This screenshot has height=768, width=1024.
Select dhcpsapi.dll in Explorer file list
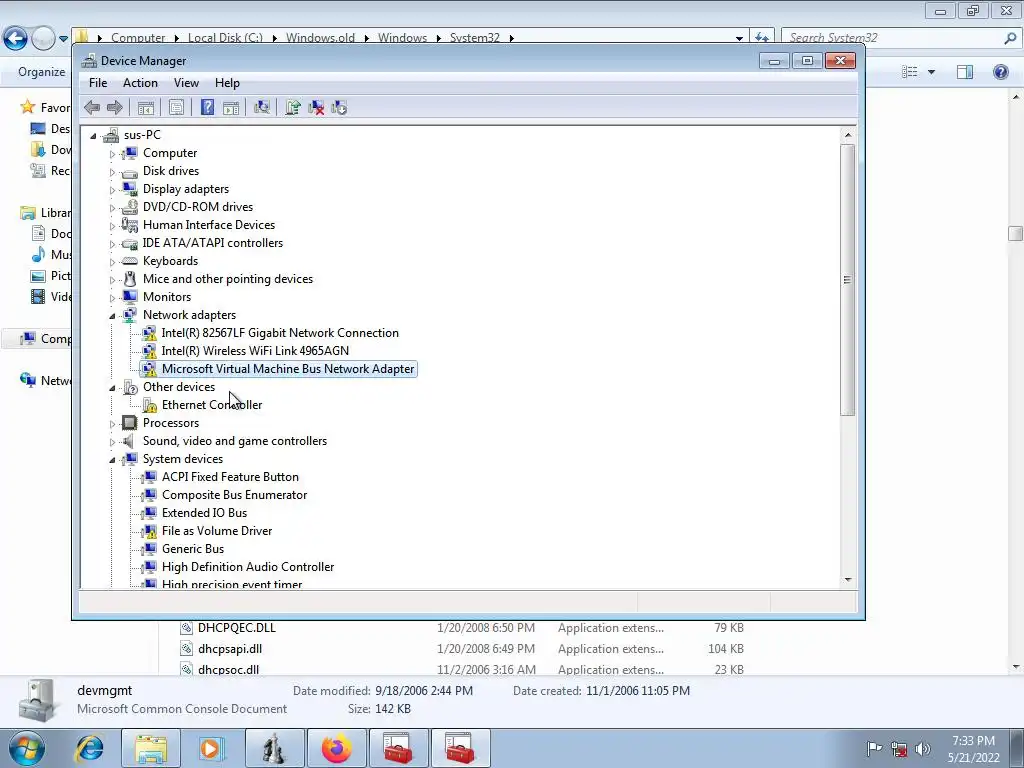[x=230, y=648]
